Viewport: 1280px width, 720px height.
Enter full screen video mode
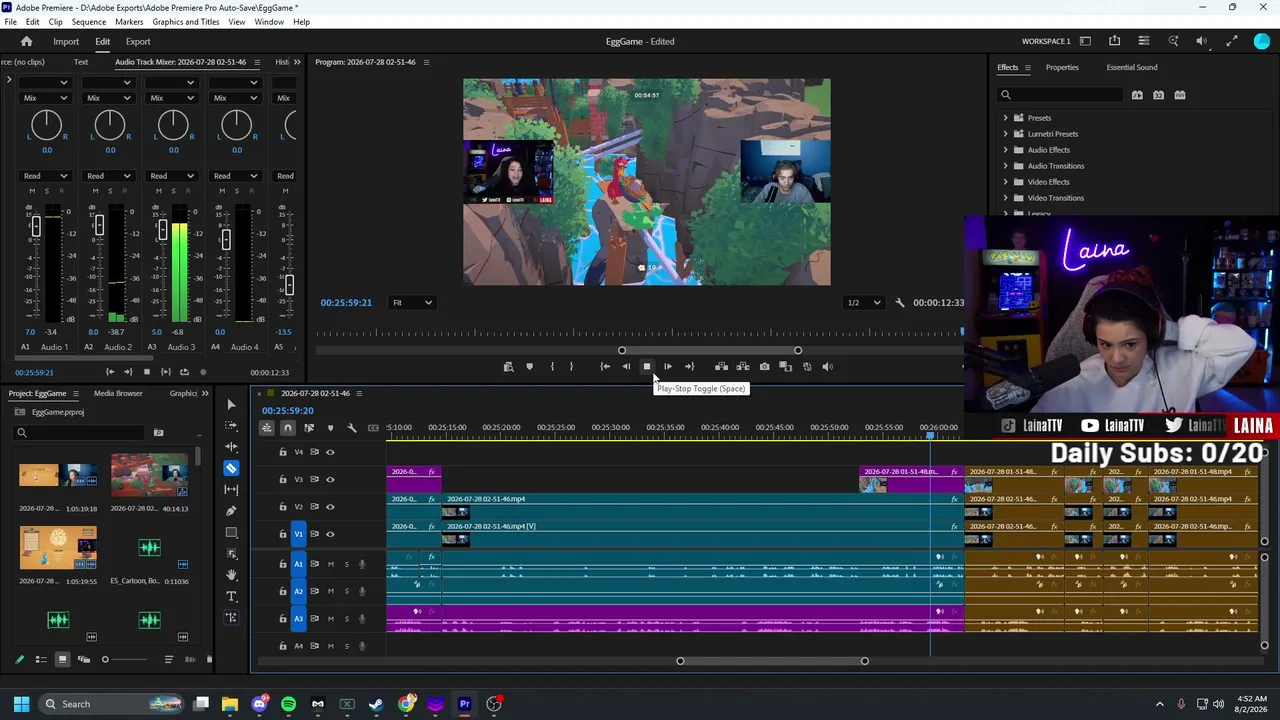(1232, 41)
